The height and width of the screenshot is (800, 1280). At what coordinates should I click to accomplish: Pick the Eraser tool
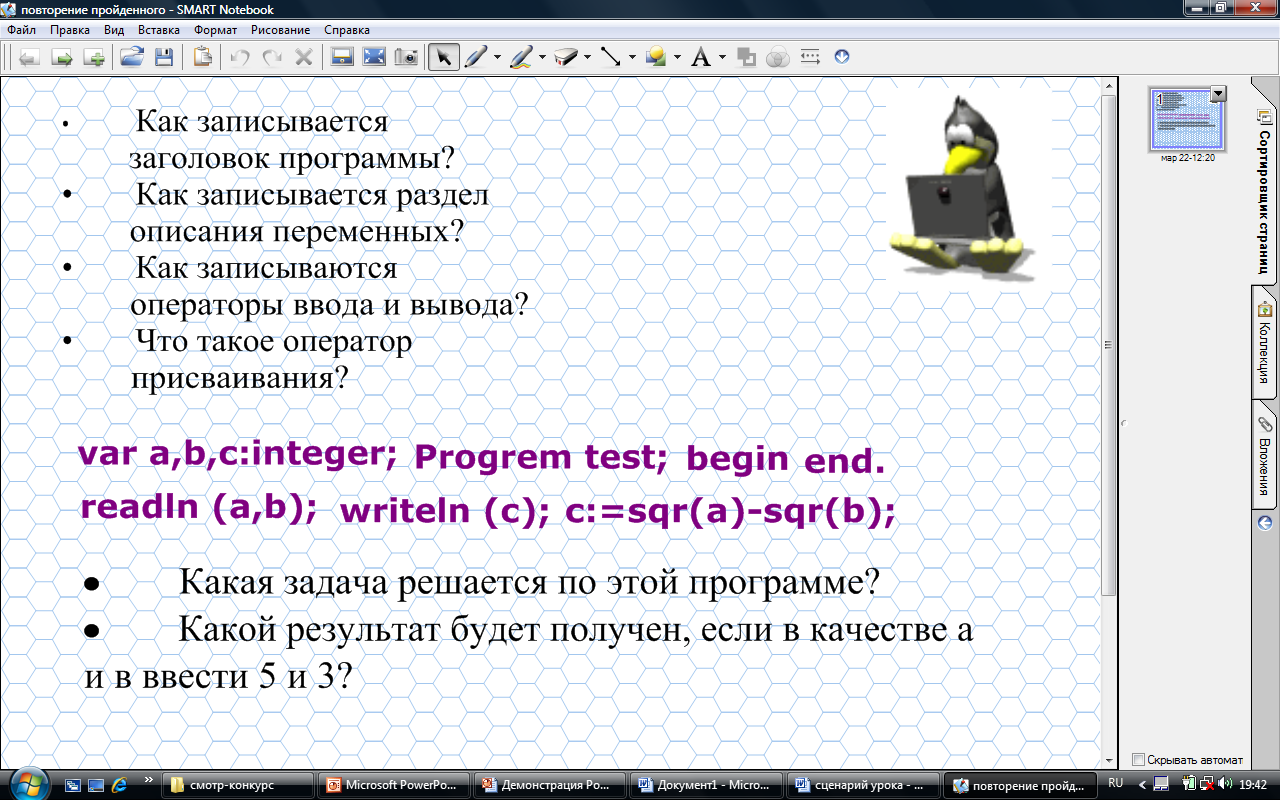coord(565,57)
